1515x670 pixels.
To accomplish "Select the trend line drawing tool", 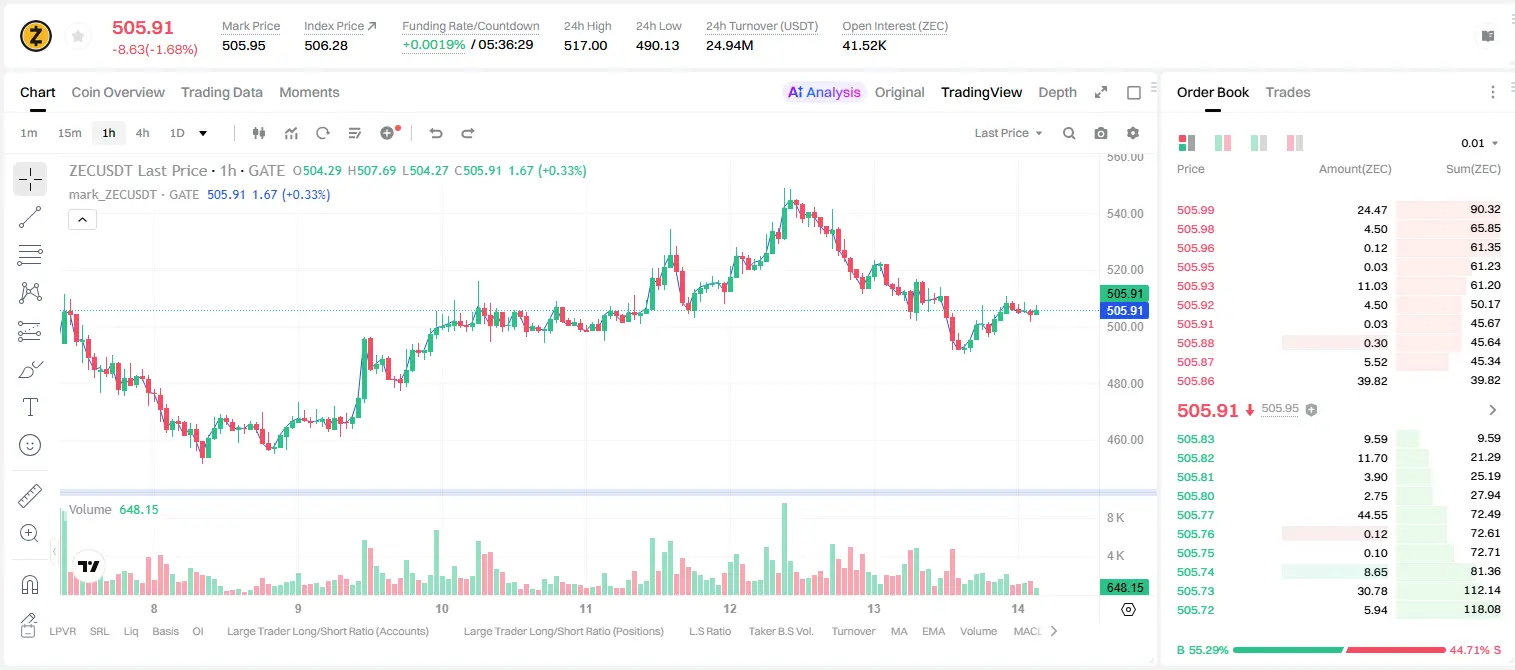I will coord(30,217).
